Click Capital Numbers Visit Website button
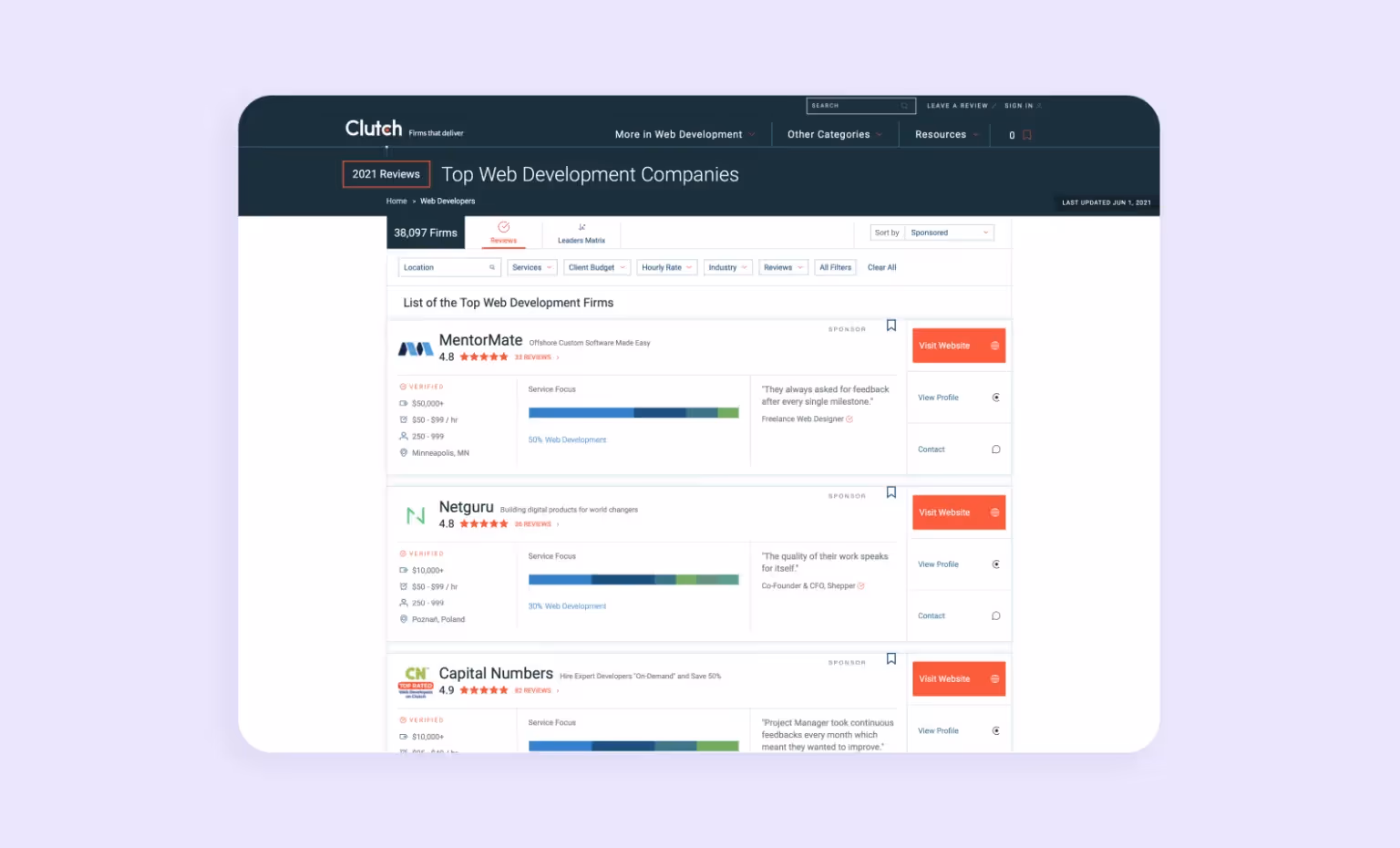 (959, 679)
